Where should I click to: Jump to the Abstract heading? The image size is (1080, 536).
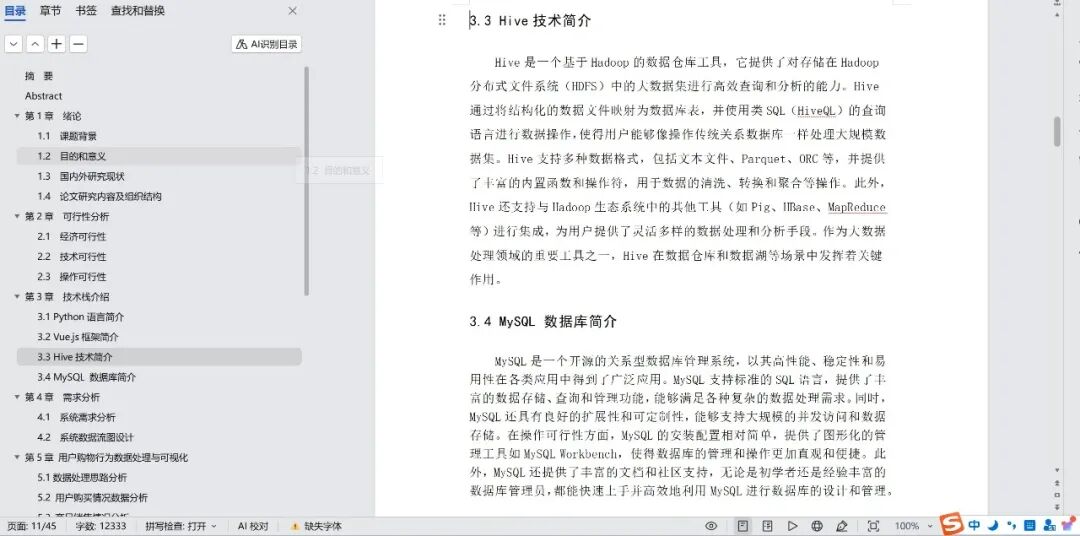[x=43, y=96]
